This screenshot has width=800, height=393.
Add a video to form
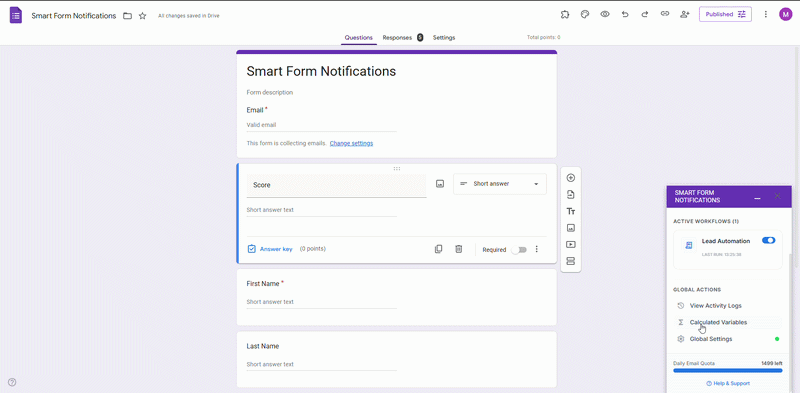(570, 244)
